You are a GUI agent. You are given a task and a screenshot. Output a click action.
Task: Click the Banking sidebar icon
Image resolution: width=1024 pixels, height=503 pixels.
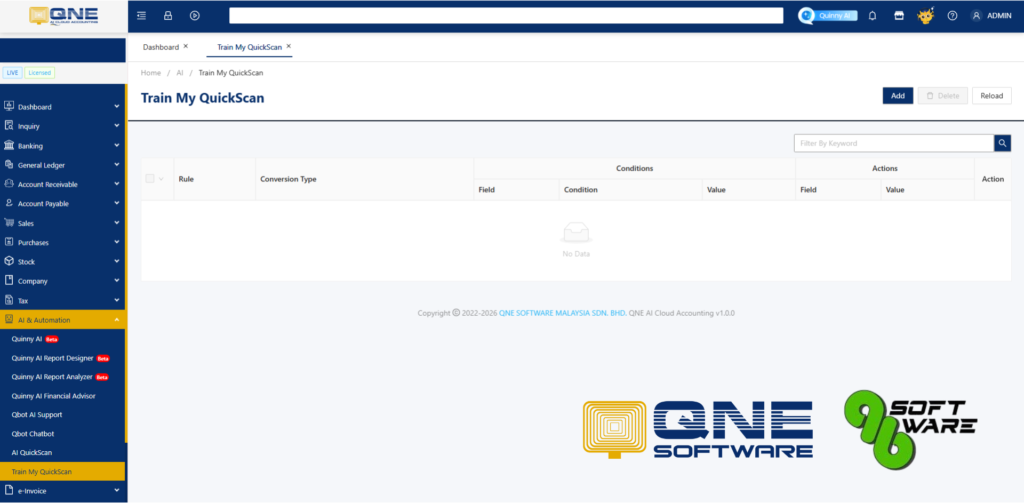[x=9, y=145]
